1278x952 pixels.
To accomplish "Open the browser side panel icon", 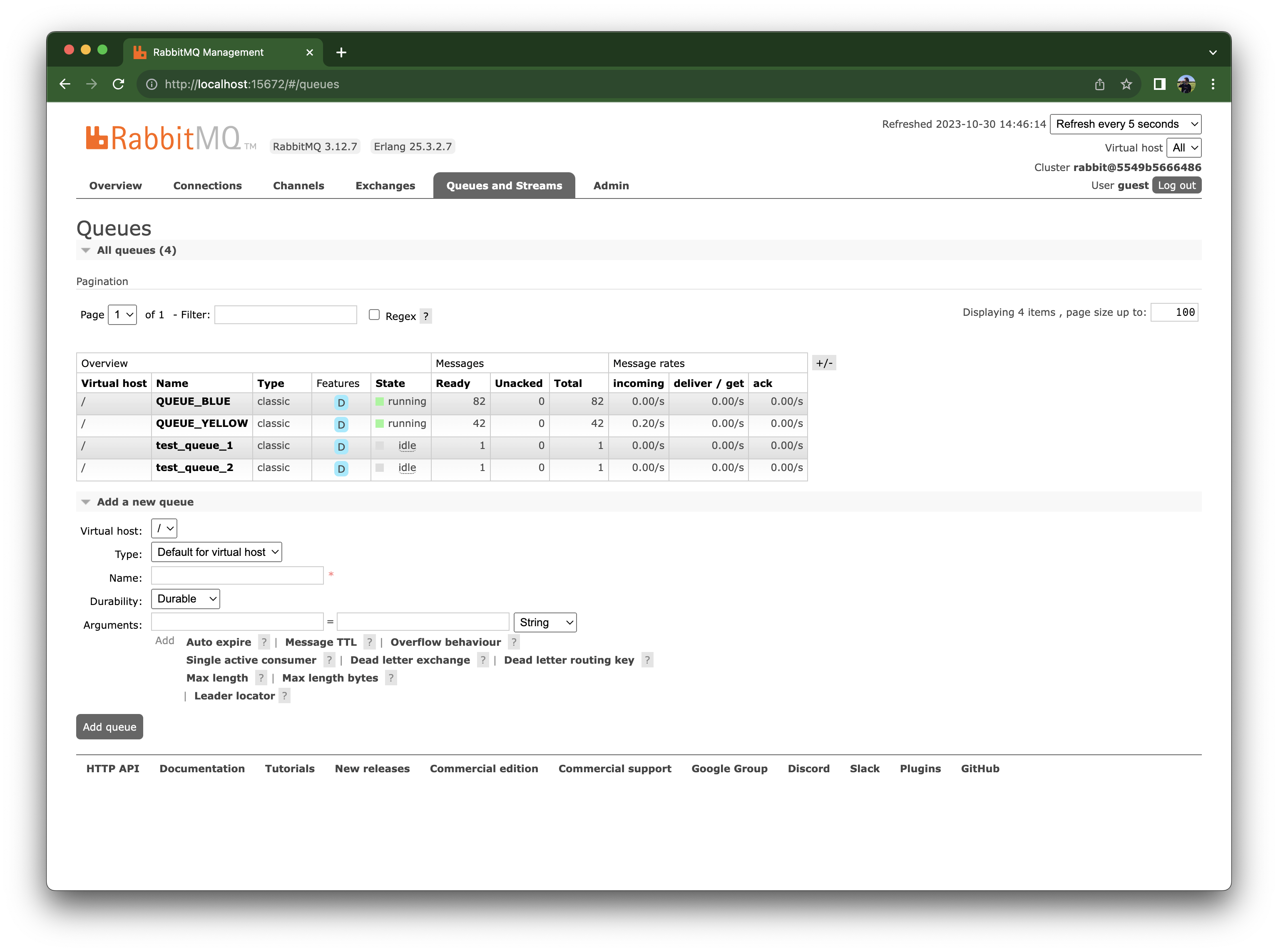I will [x=1159, y=84].
